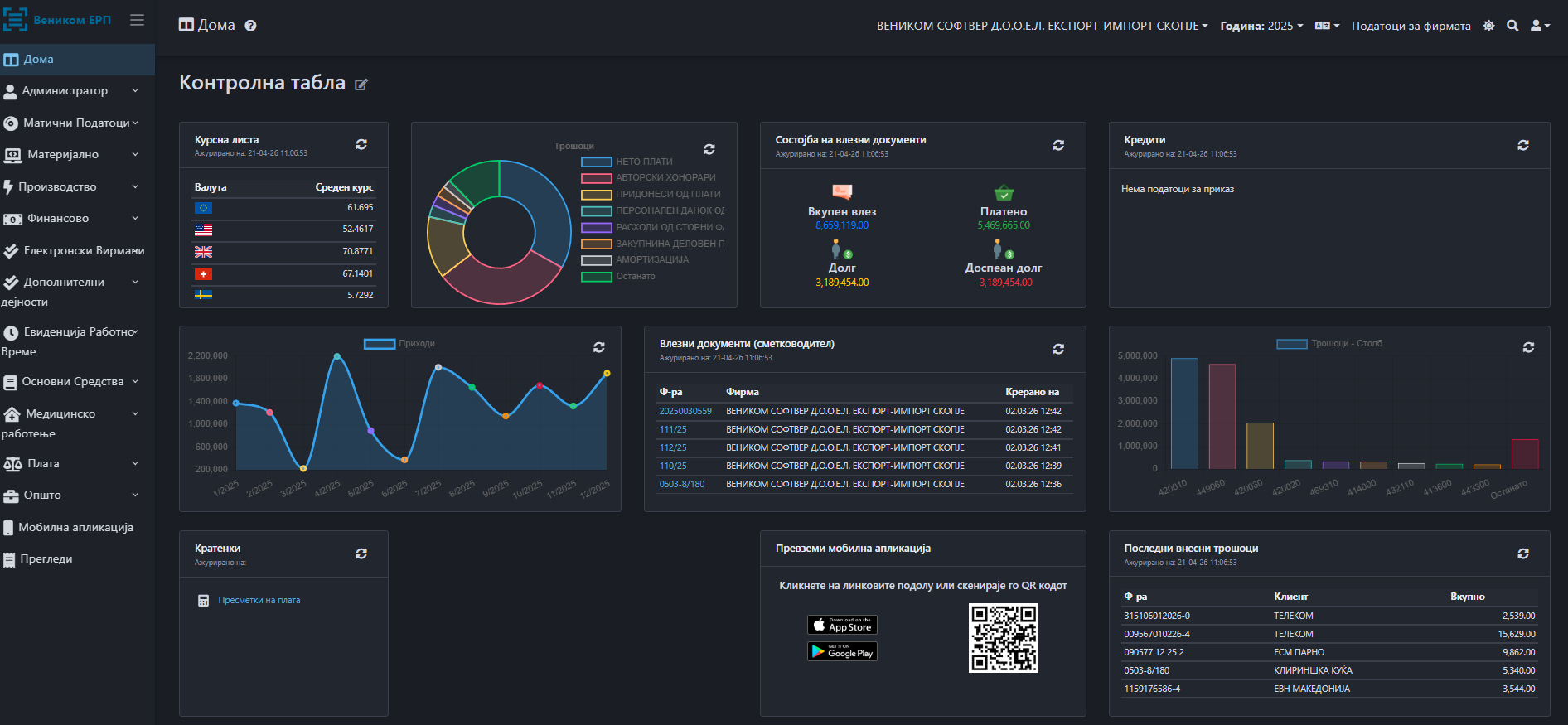The width and height of the screenshot is (1568, 725).
Task: Expand the Производство sidebar menu
Action: tap(77, 186)
